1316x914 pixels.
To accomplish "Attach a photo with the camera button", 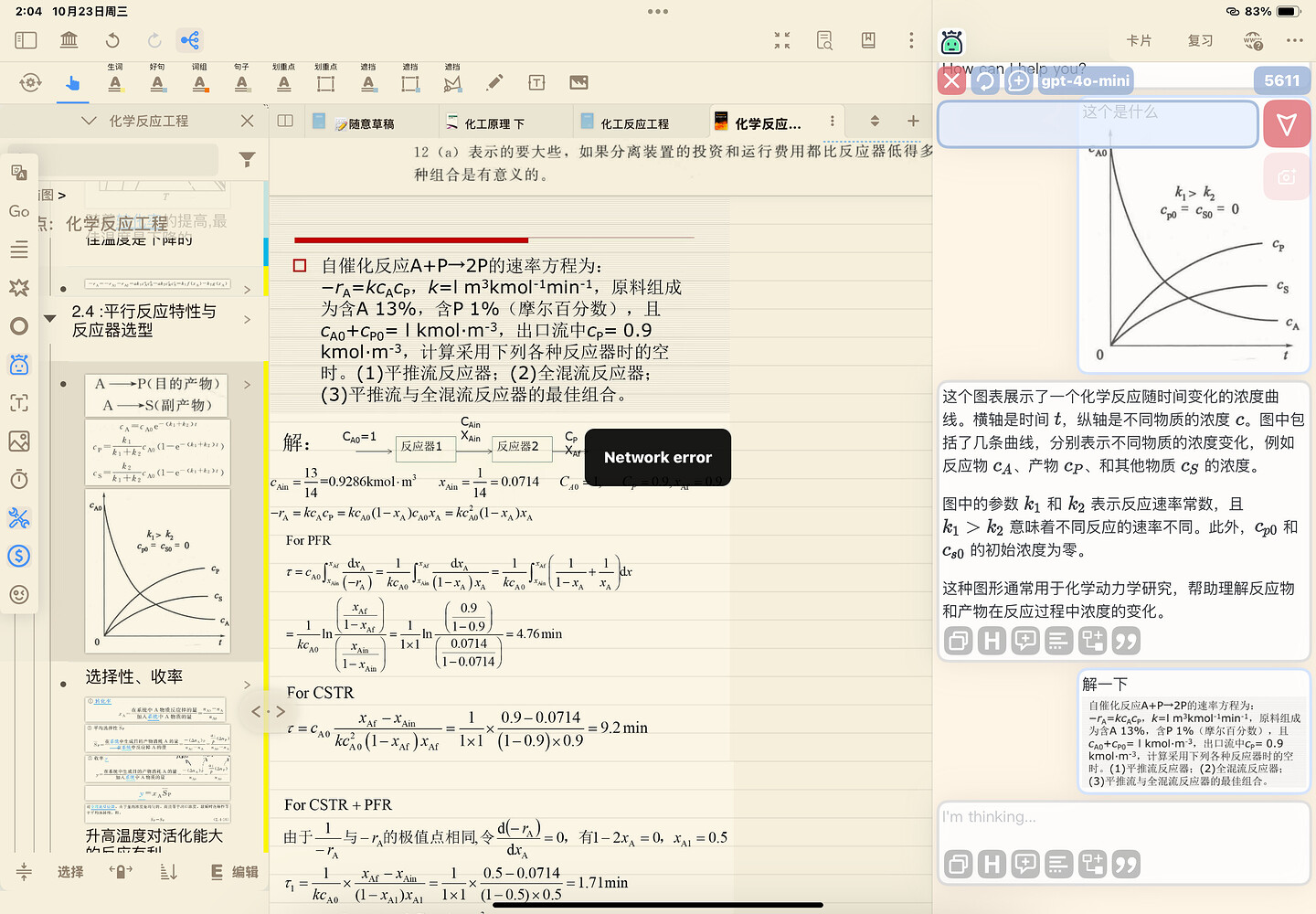I will 1287,177.
